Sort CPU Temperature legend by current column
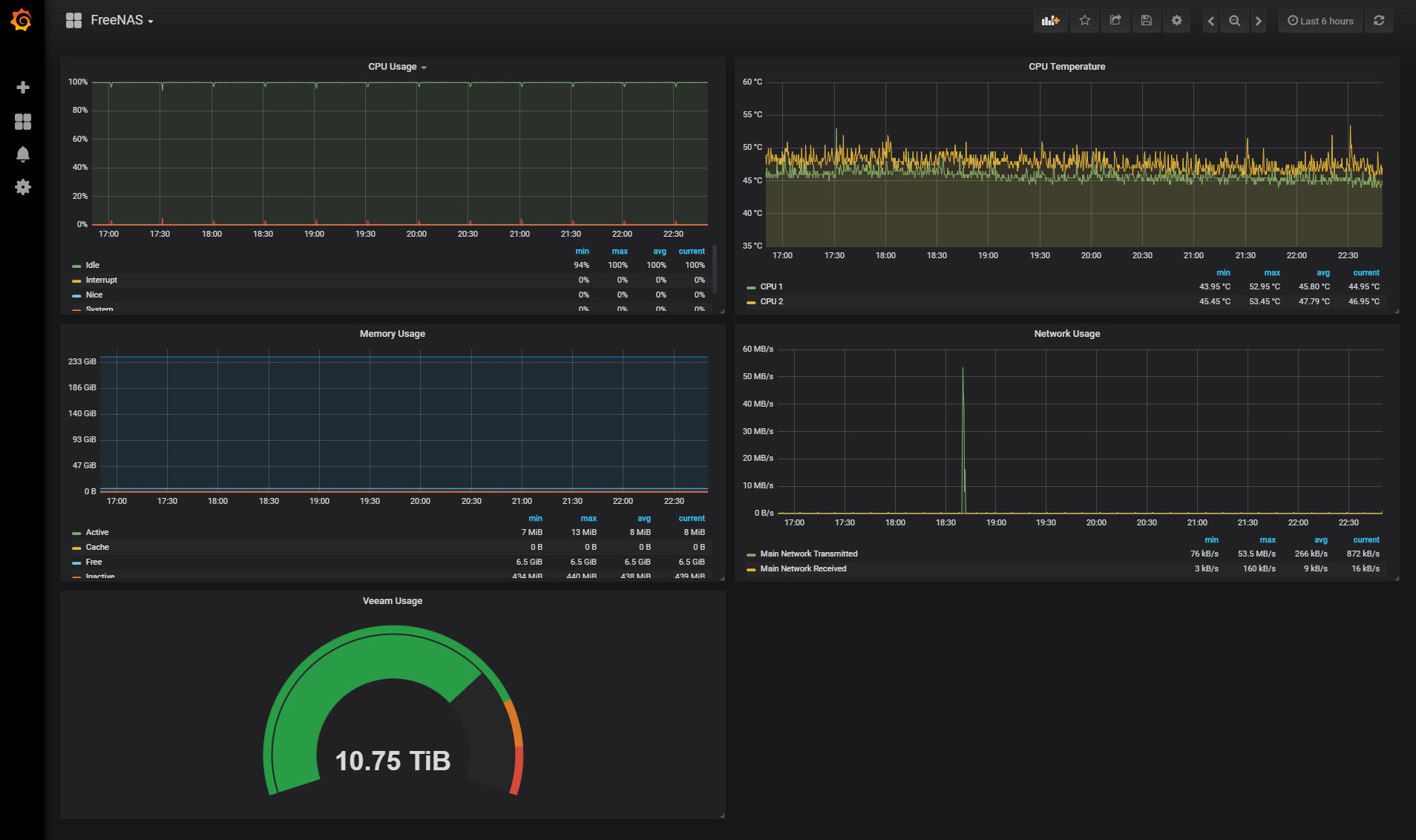Image resolution: width=1416 pixels, height=840 pixels. click(1366, 273)
